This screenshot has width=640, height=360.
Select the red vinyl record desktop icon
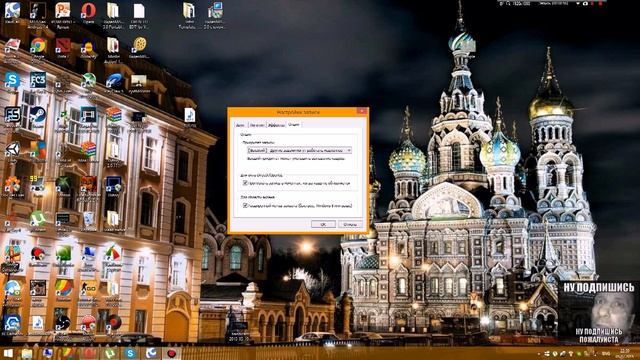pos(114,322)
